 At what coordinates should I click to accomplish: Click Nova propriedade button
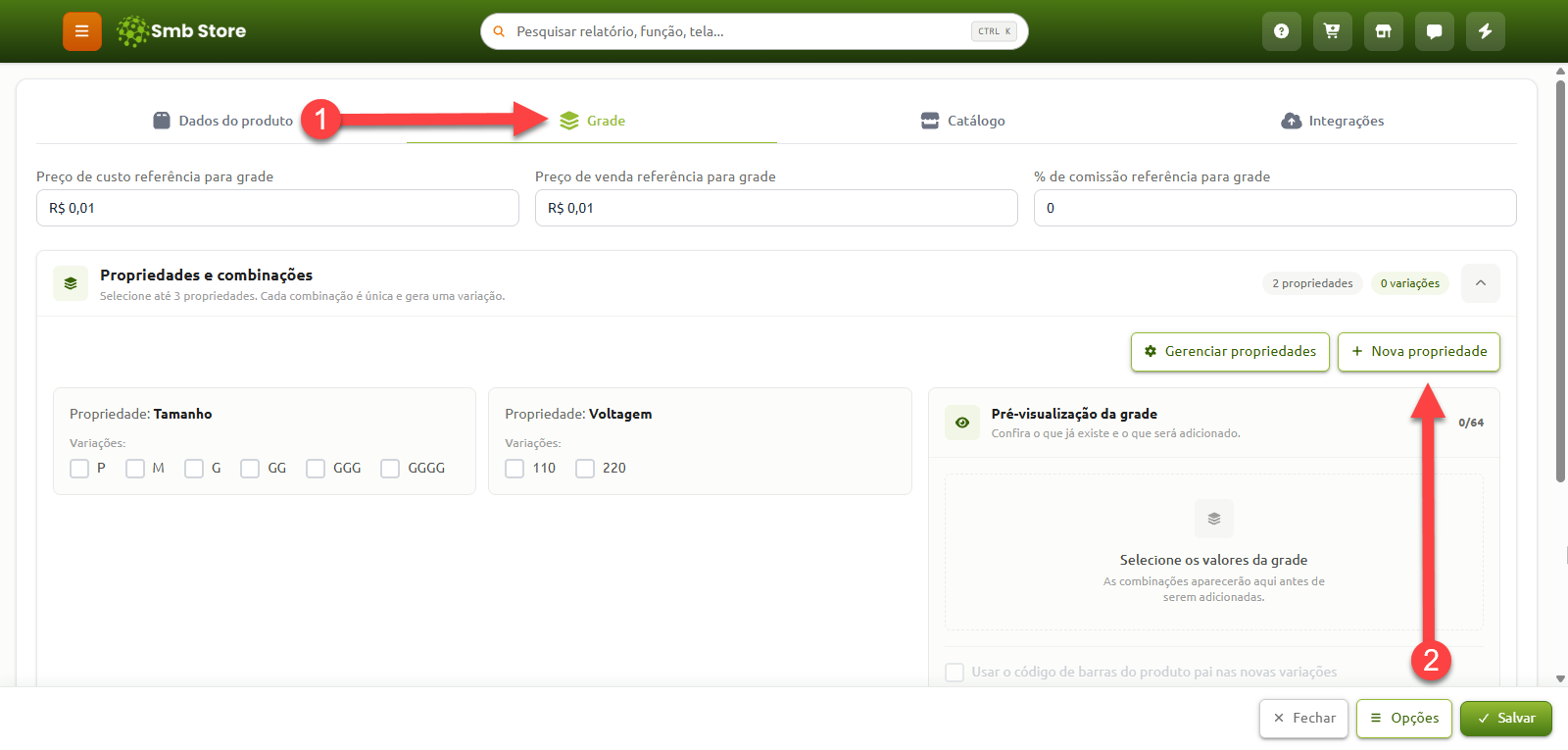click(1419, 352)
